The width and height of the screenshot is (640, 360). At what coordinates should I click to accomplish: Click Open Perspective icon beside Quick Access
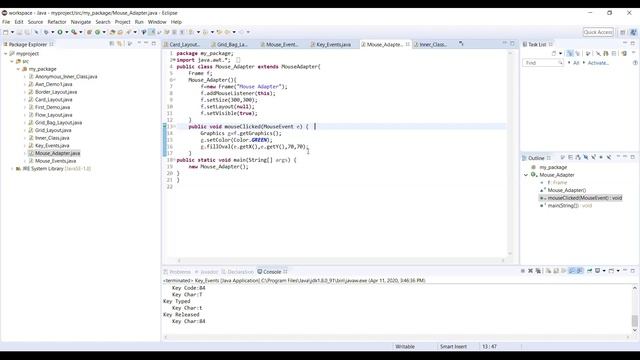(x=622, y=32)
